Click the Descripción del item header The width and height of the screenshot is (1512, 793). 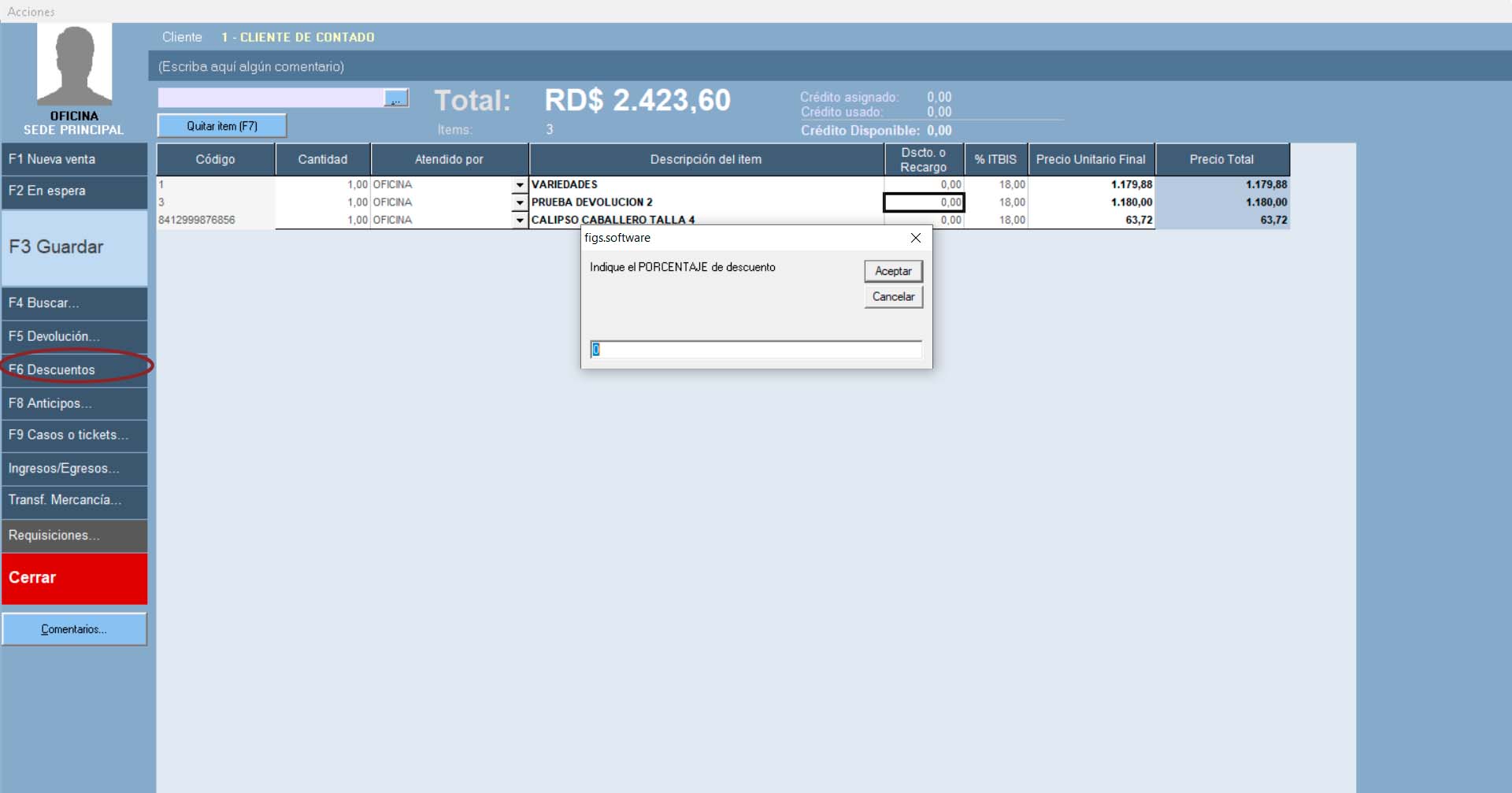pyautogui.click(x=706, y=159)
